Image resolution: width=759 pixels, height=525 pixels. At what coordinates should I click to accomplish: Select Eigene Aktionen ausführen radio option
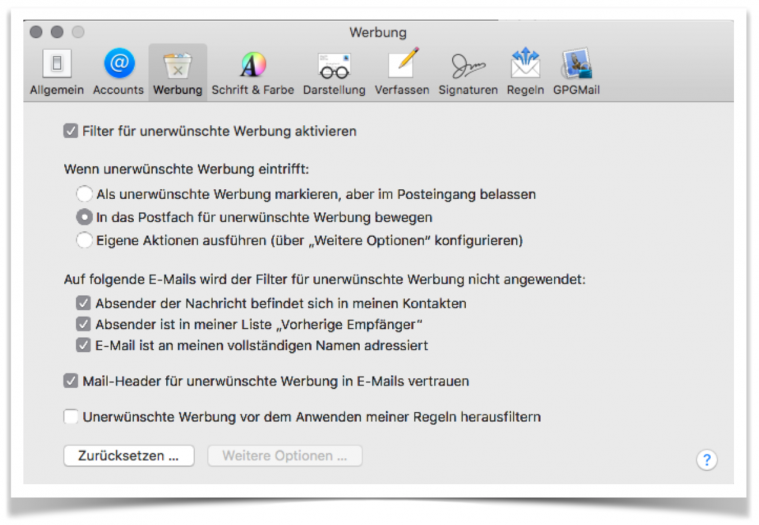point(84,240)
